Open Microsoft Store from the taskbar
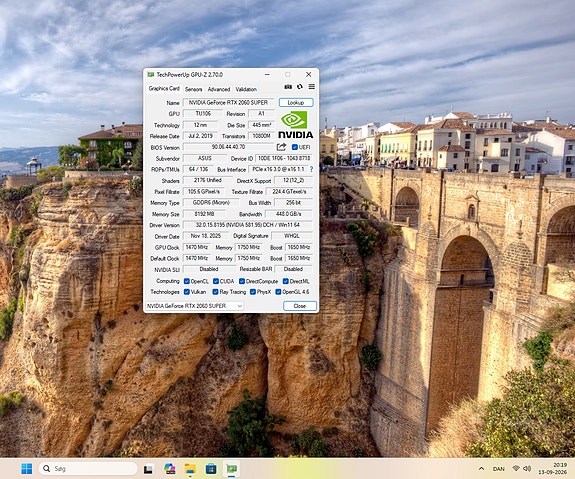The image size is (575, 479). tap(211, 469)
